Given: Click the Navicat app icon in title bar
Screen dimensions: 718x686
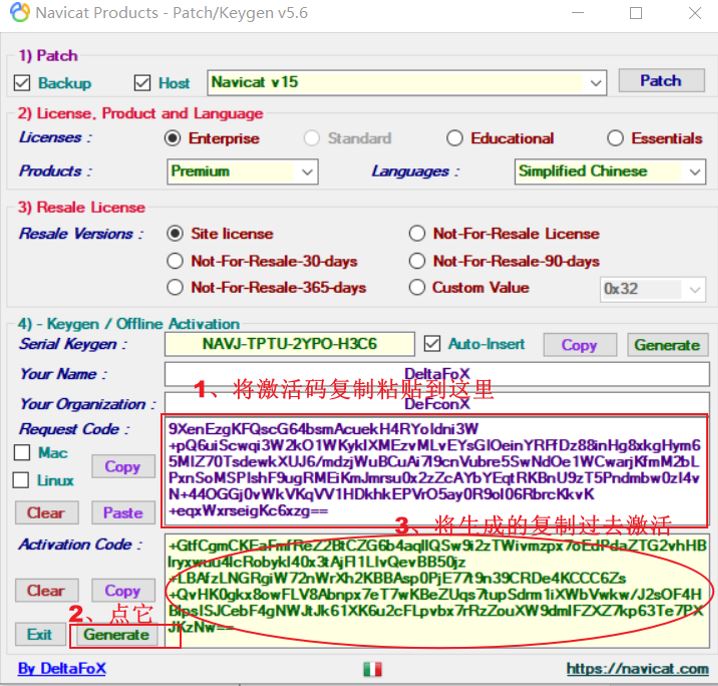Looking at the screenshot, I should [x=20, y=12].
